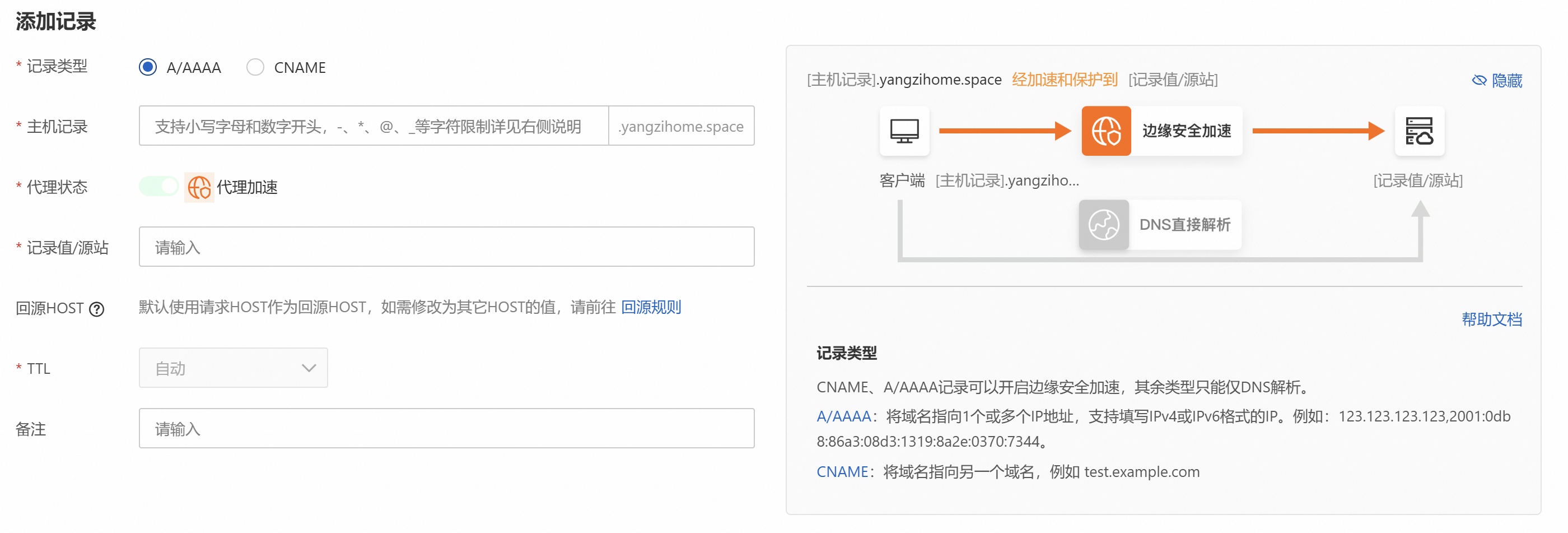1568x533 pixels.
Task: Select the A/AAAA record type
Action: [148, 67]
